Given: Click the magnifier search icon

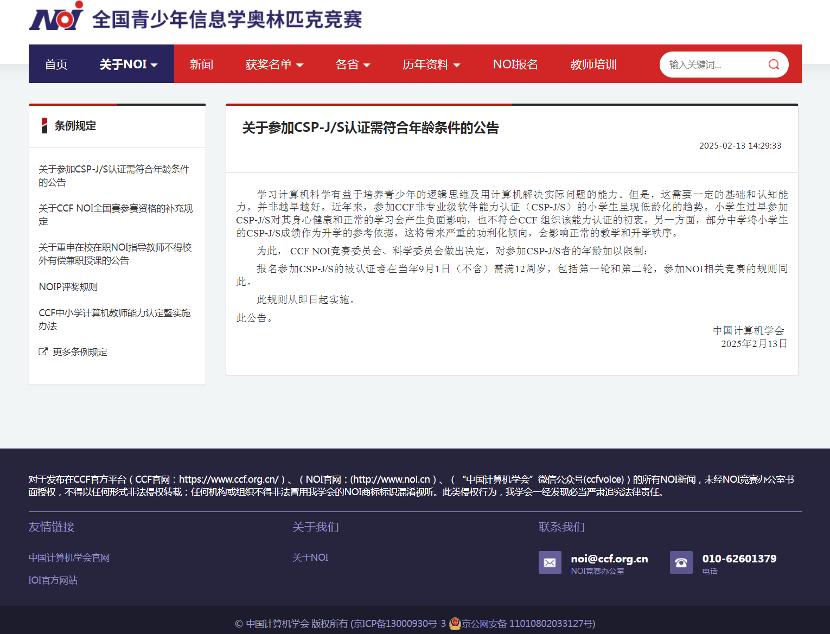Looking at the screenshot, I should pos(773,65).
